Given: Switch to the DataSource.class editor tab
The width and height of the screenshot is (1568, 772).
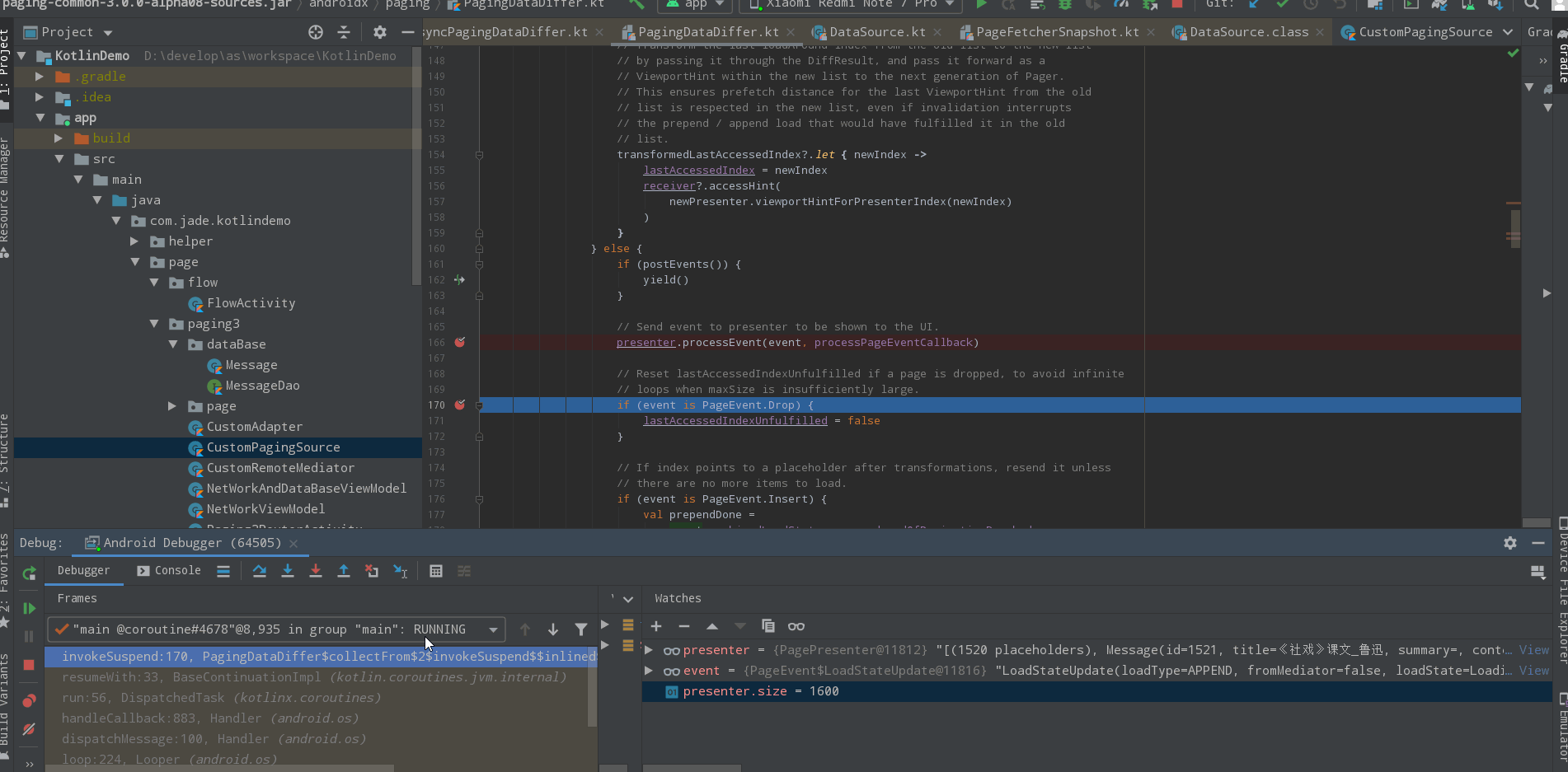Looking at the screenshot, I should [x=1249, y=32].
